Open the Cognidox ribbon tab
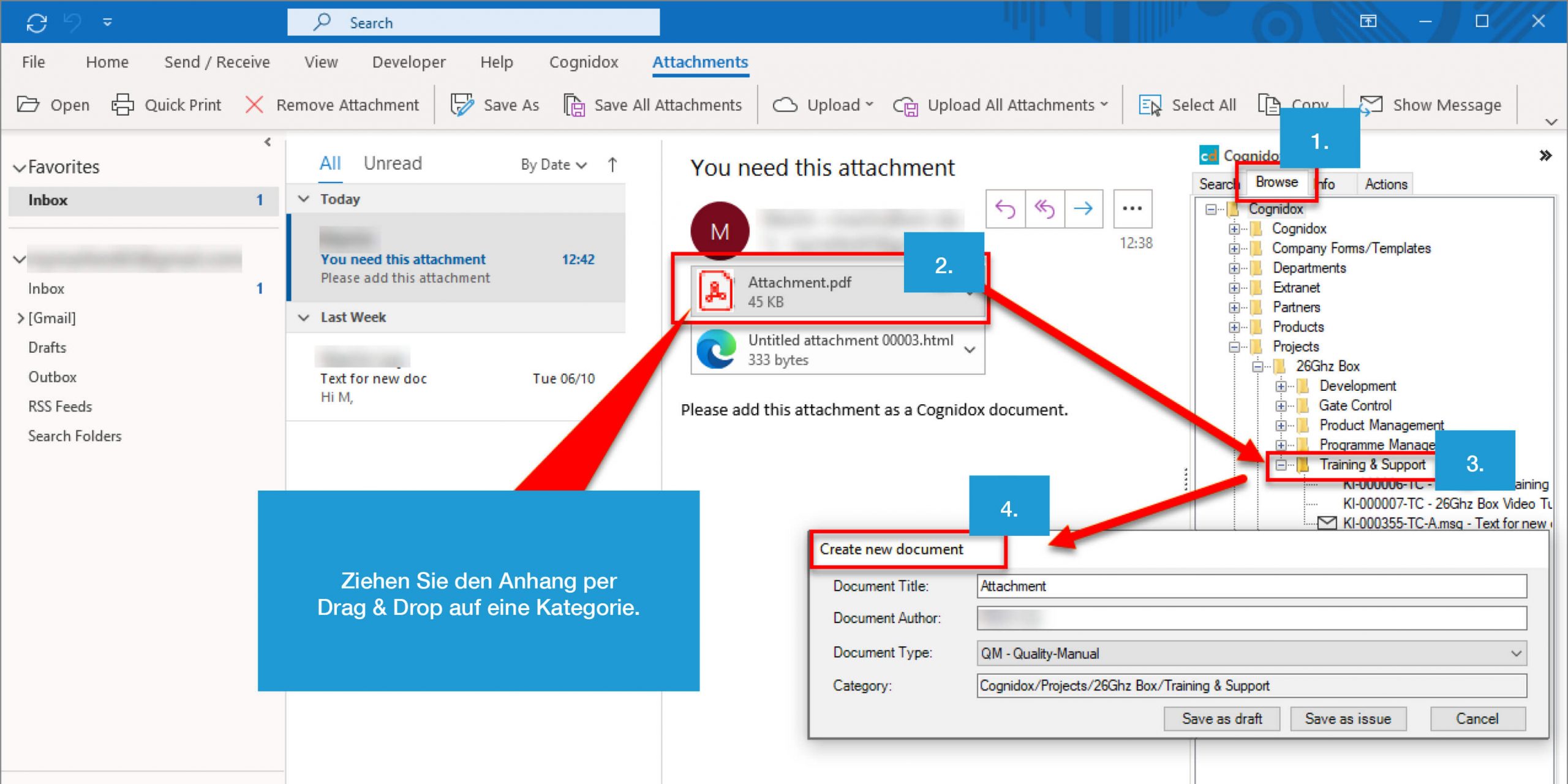 [583, 61]
